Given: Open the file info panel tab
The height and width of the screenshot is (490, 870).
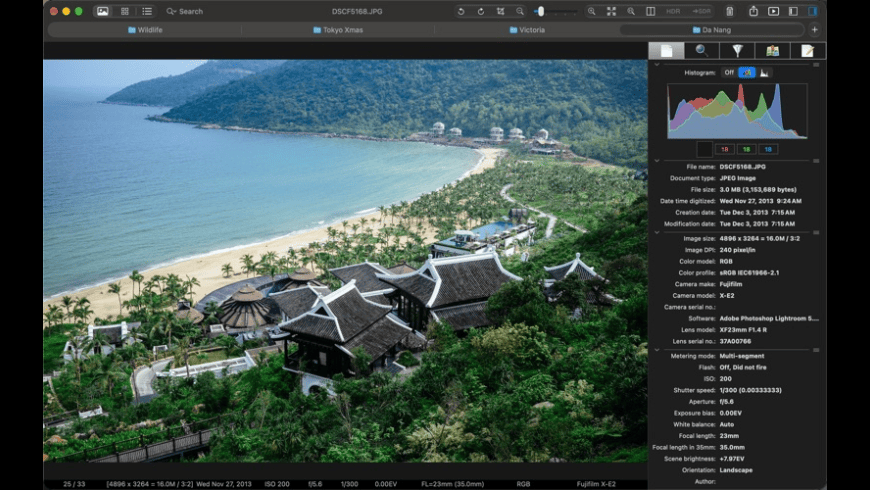Looking at the screenshot, I should 666,51.
